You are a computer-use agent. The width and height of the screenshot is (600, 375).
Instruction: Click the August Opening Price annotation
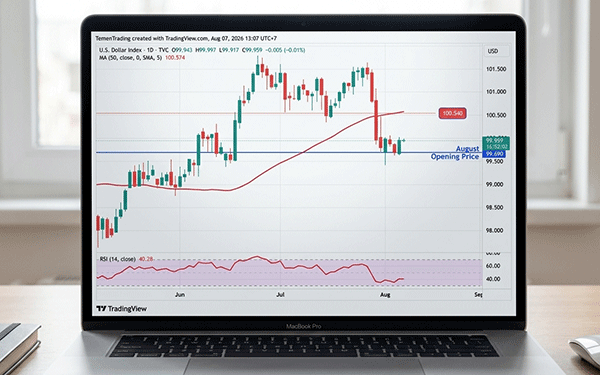pyautogui.click(x=455, y=153)
